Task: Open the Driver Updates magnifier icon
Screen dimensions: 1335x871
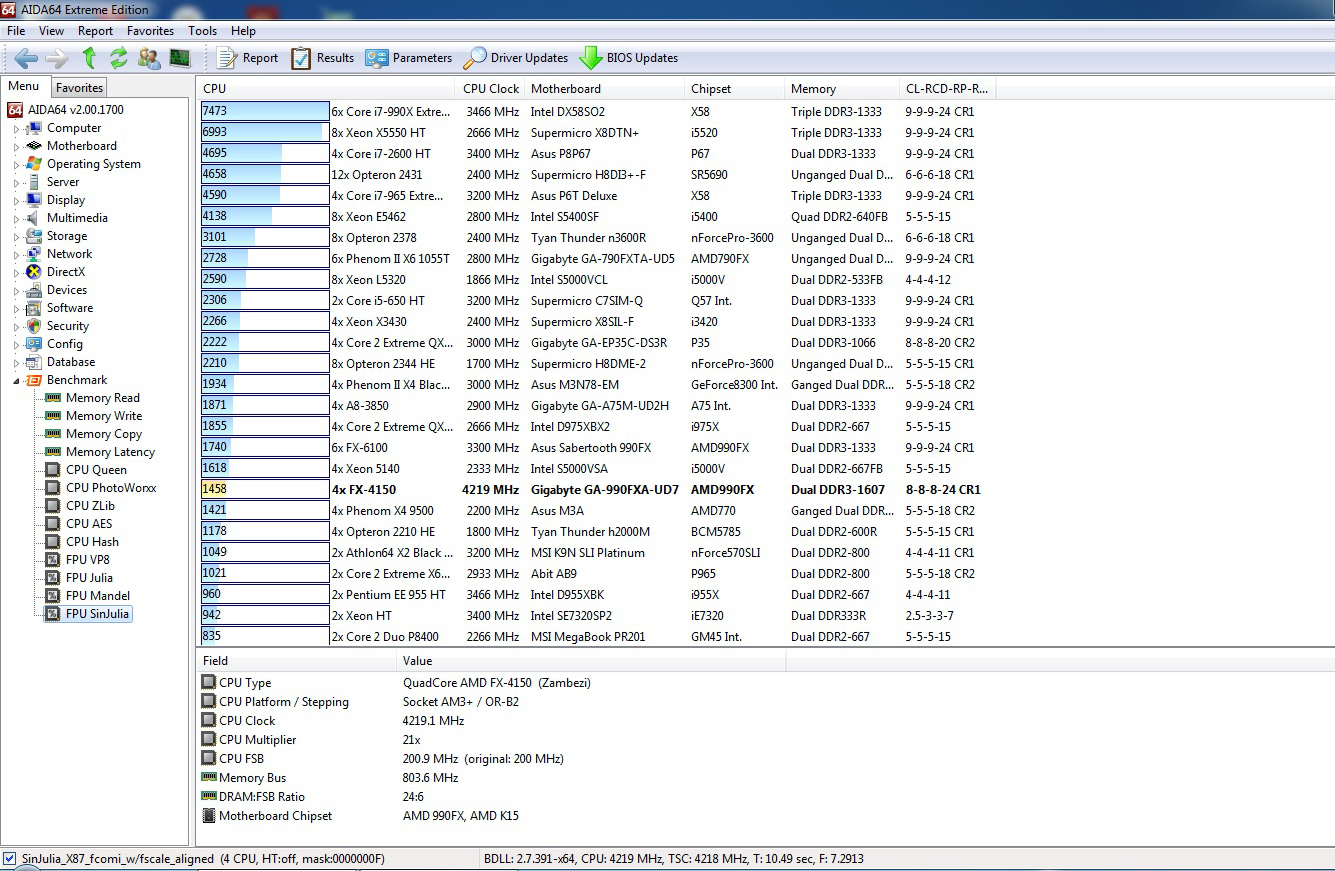Action: (475, 58)
